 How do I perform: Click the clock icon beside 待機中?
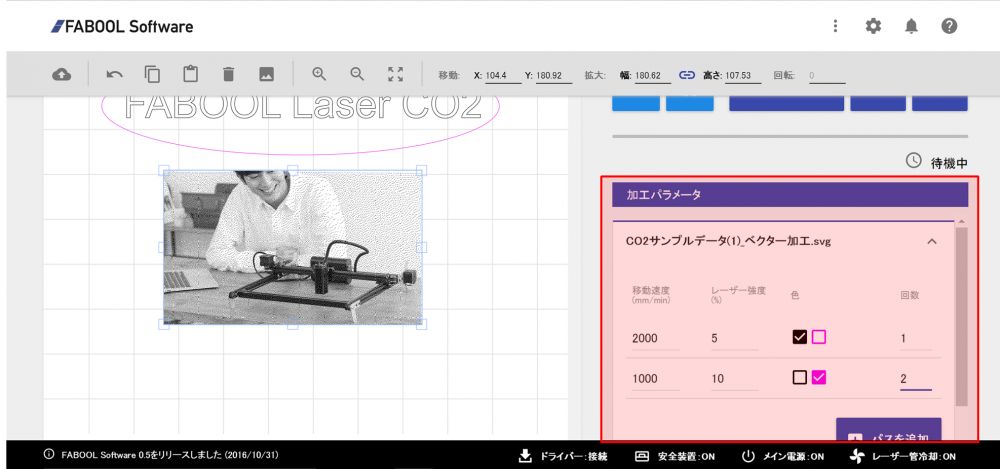(x=913, y=161)
